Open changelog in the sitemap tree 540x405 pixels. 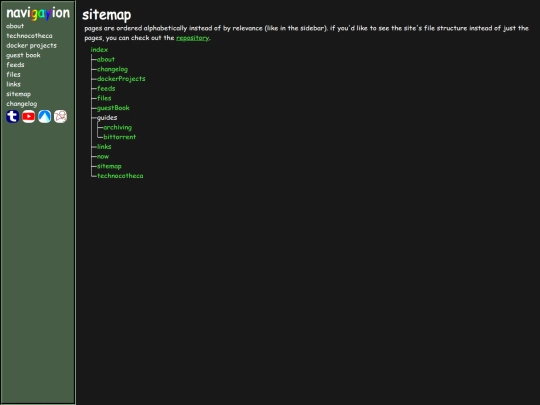click(112, 69)
